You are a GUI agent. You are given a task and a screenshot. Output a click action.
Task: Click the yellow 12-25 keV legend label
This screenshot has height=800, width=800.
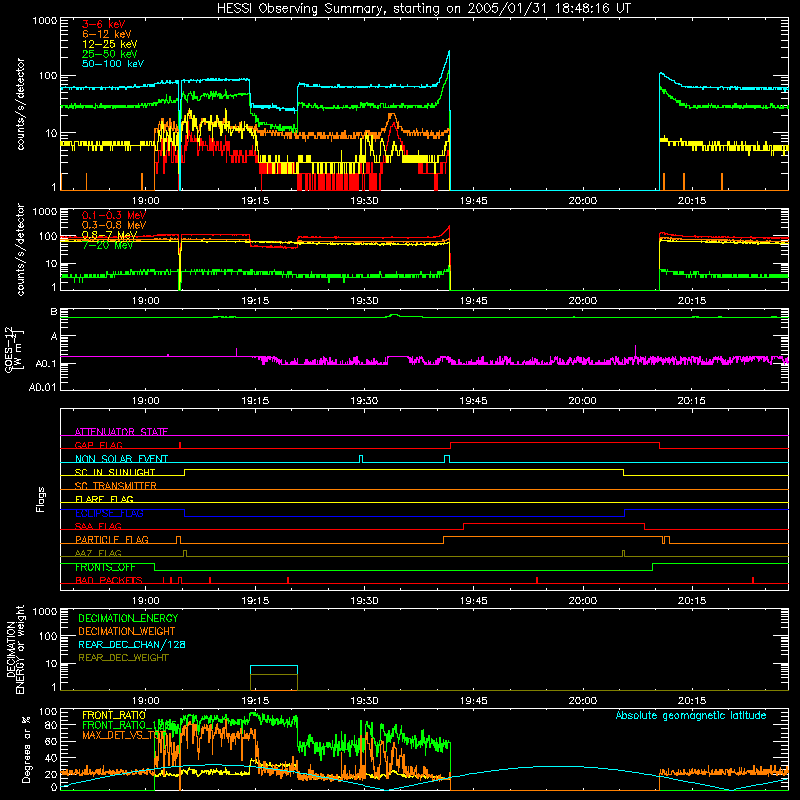(x=109, y=44)
